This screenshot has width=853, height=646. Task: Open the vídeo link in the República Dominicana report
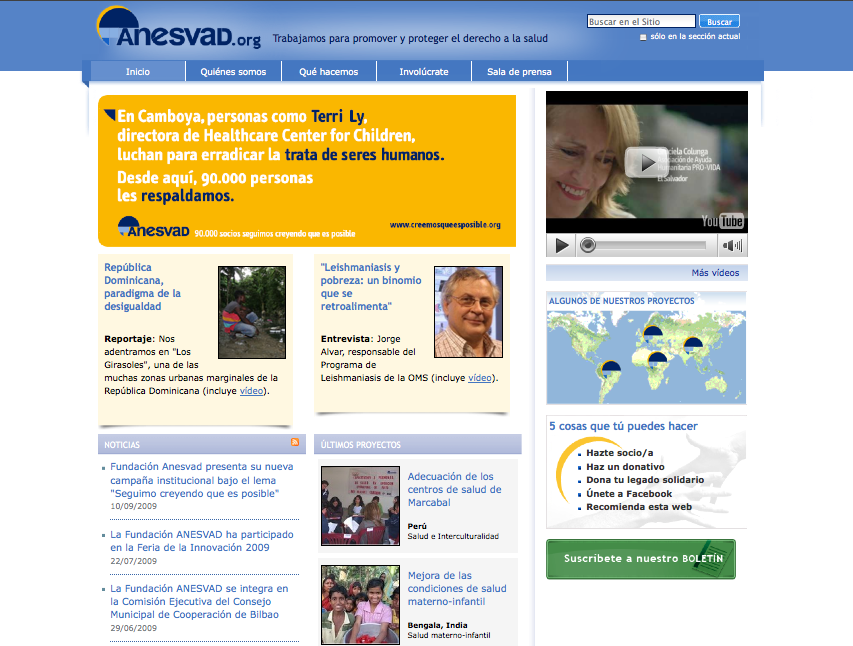pos(251,391)
